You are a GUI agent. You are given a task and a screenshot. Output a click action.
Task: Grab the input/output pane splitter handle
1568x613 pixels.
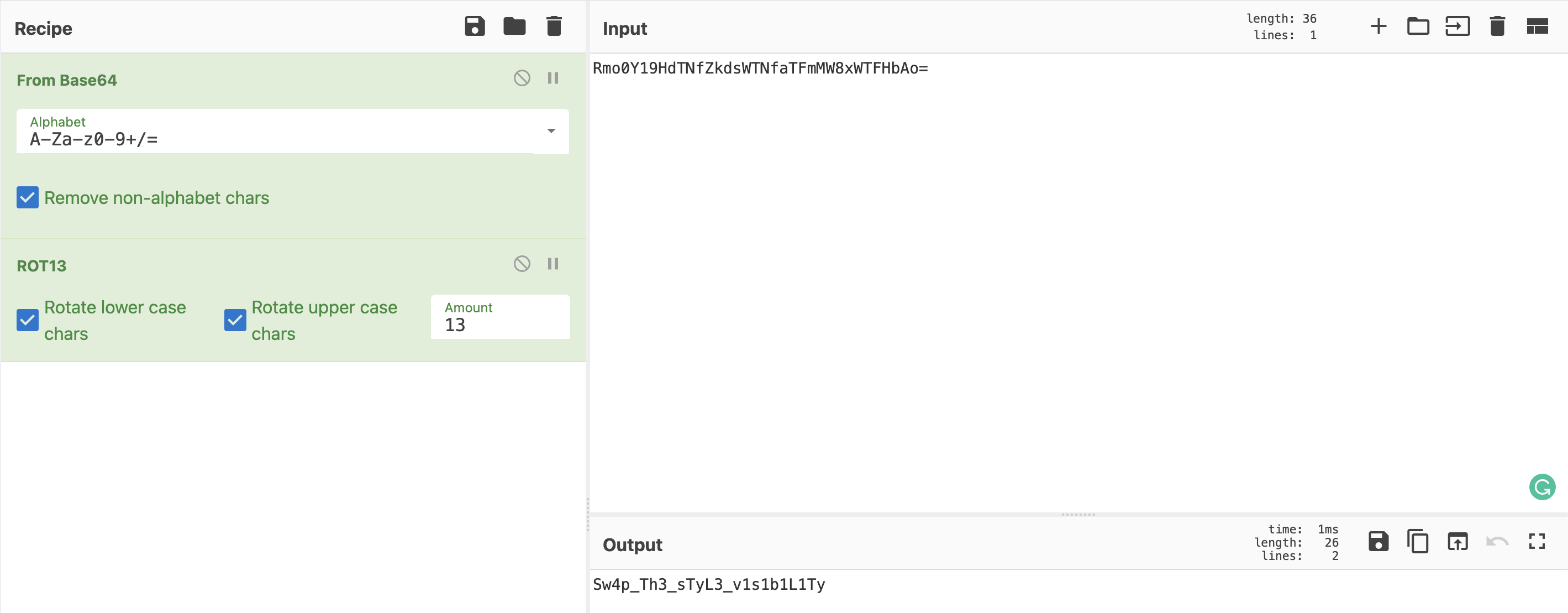pyautogui.click(x=1078, y=515)
